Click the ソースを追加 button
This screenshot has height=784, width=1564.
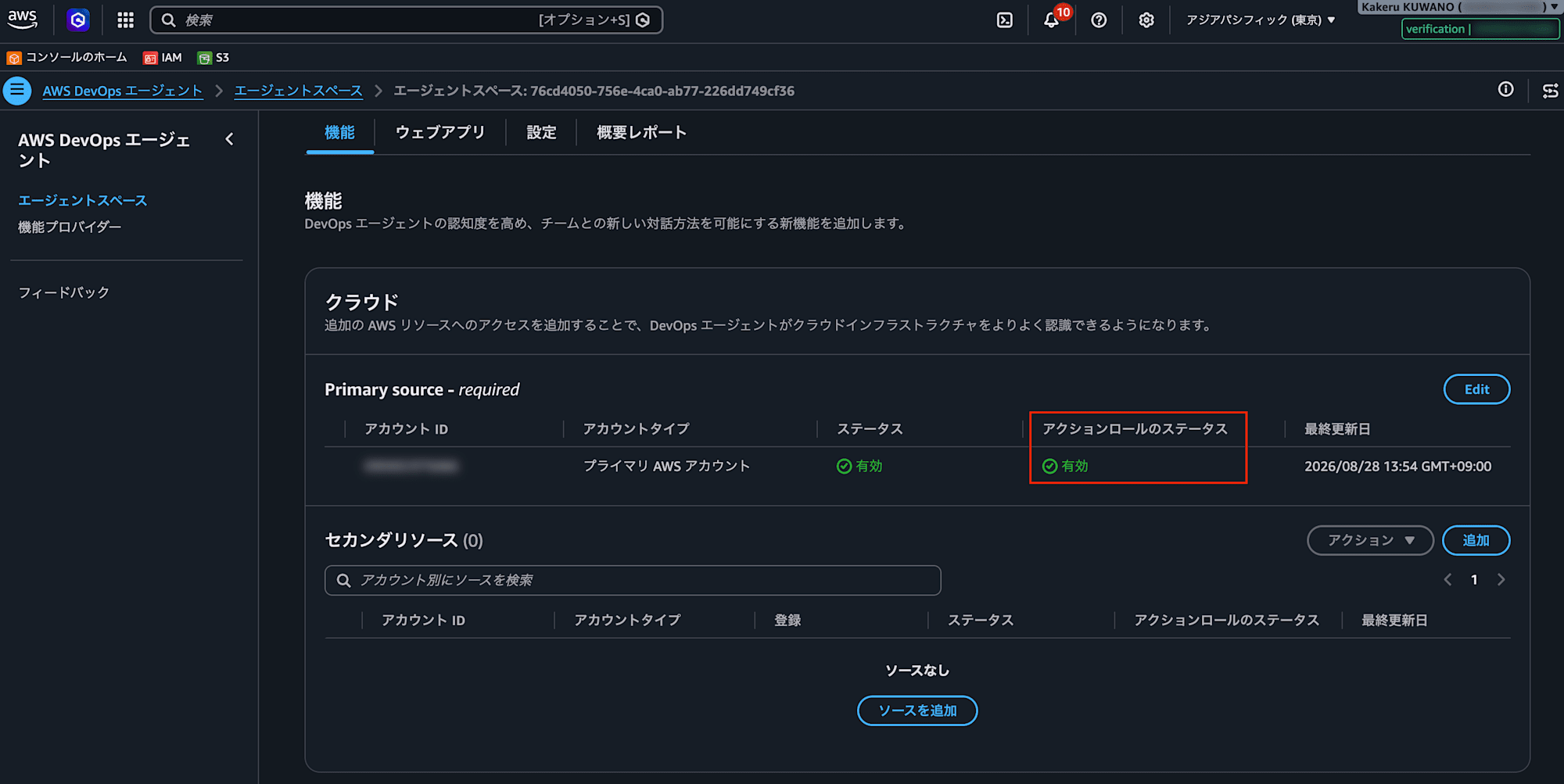(917, 711)
